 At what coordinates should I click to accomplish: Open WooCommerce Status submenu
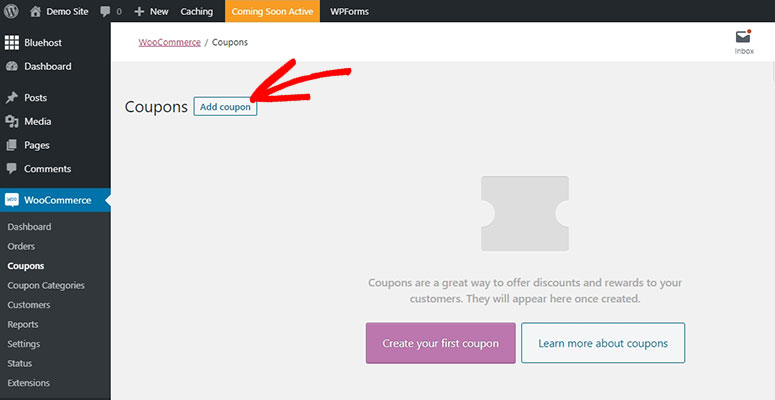[x=20, y=363]
